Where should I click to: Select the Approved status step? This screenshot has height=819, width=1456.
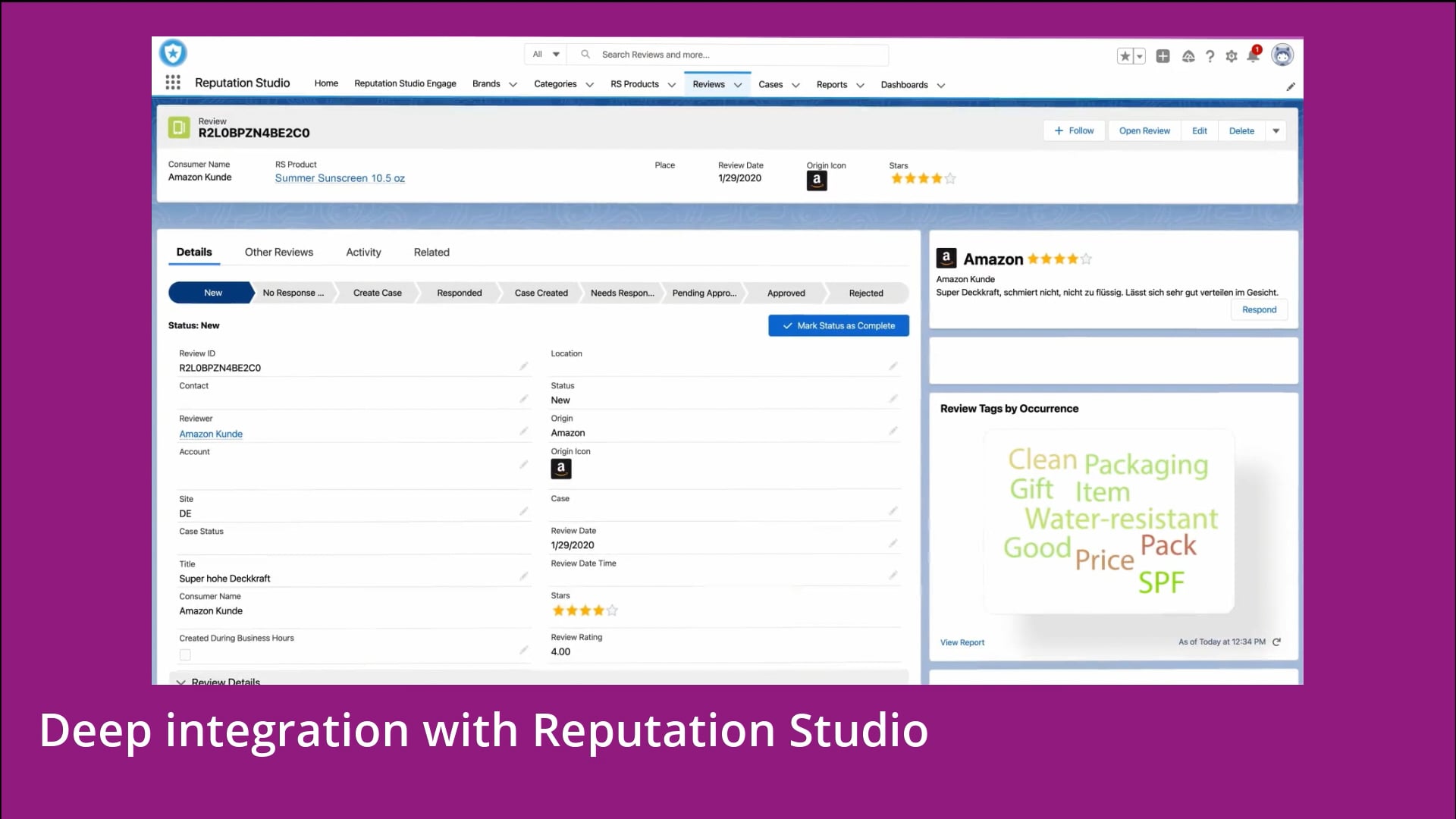786,293
